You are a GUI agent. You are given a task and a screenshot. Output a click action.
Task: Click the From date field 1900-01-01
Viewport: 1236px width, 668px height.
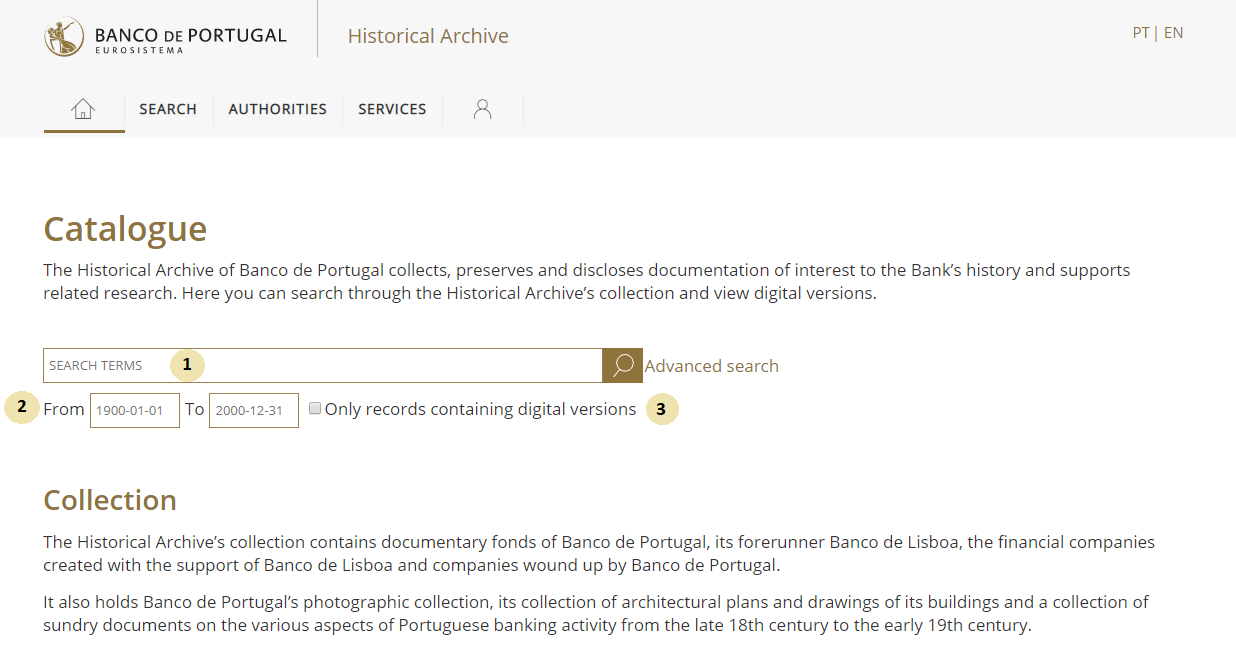coord(135,410)
